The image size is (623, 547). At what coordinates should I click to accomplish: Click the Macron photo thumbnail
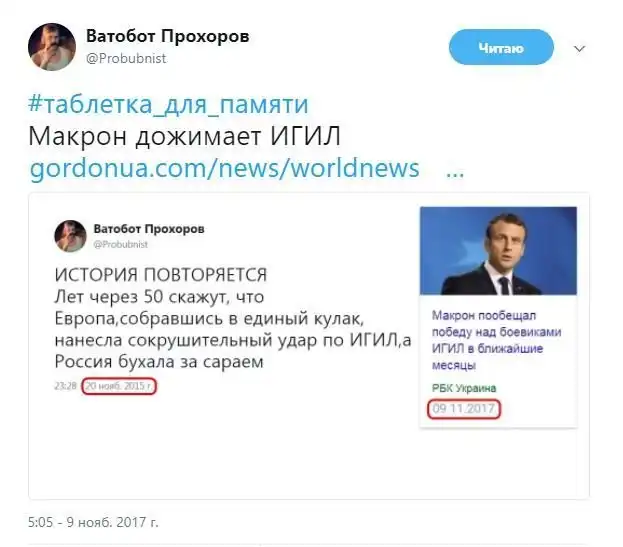[x=498, y=251]
